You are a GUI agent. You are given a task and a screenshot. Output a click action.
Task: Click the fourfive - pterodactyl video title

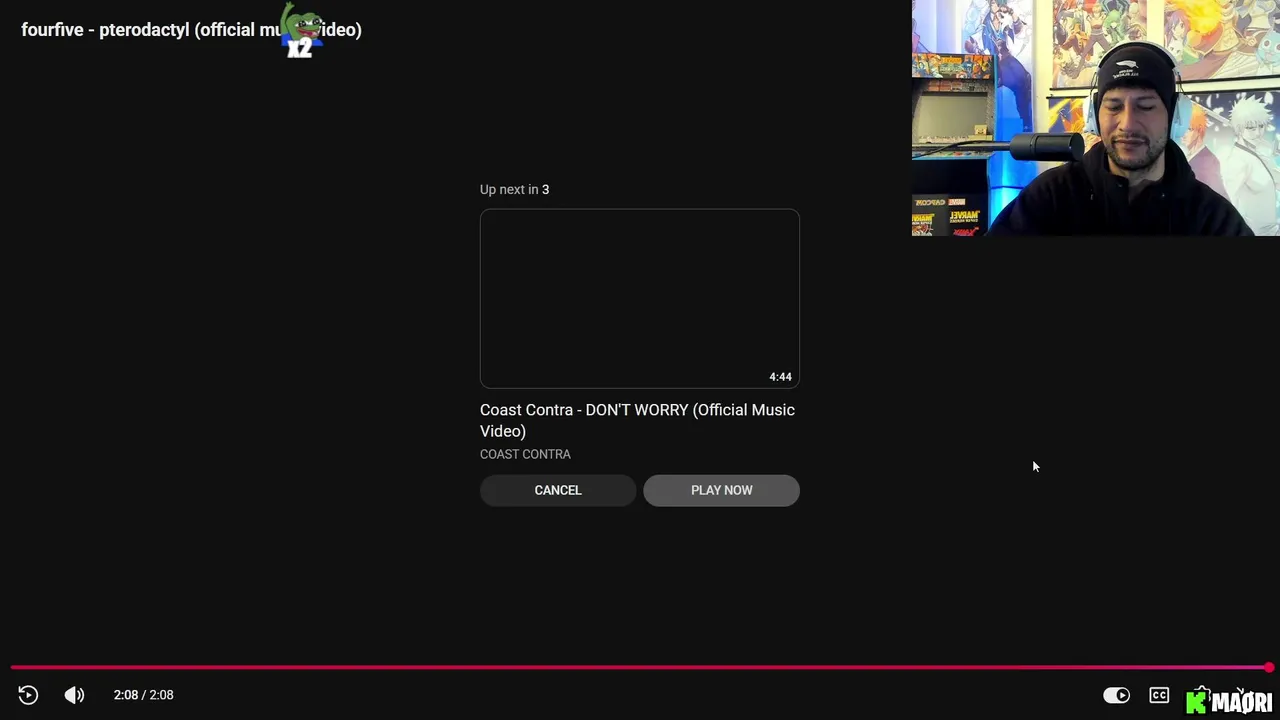coord(191,30)
